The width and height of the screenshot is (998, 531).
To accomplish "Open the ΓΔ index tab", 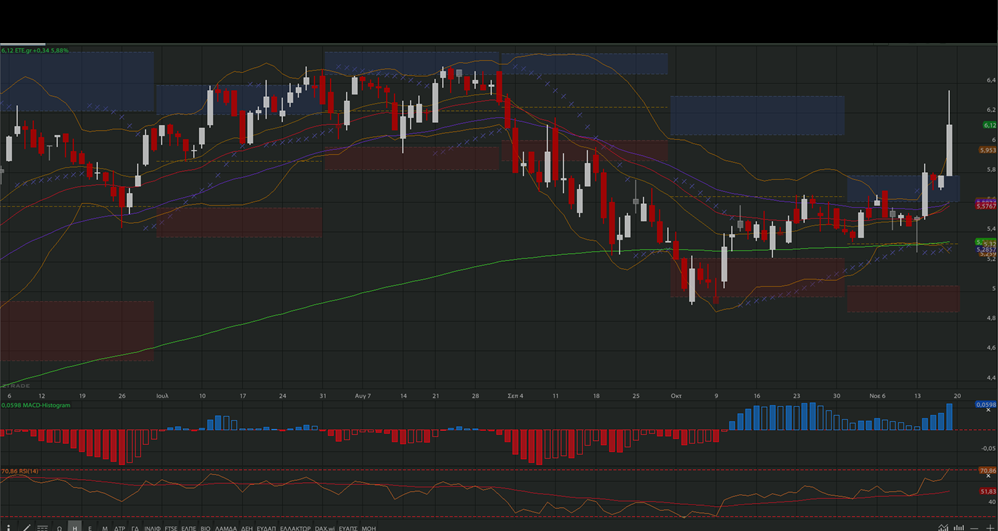I will pos(135,528).
